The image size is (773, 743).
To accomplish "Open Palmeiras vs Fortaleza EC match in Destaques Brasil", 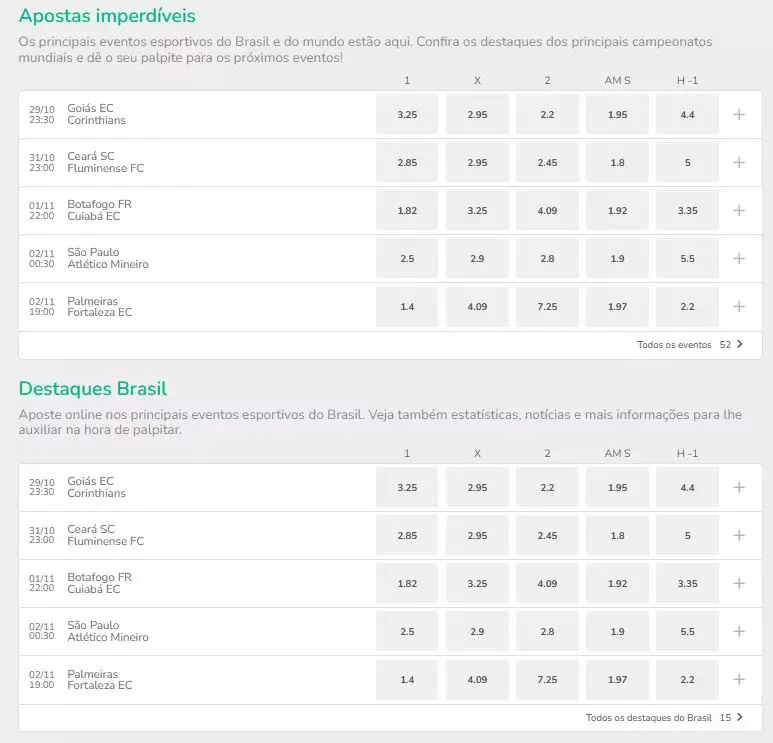I will click(99, 680).
